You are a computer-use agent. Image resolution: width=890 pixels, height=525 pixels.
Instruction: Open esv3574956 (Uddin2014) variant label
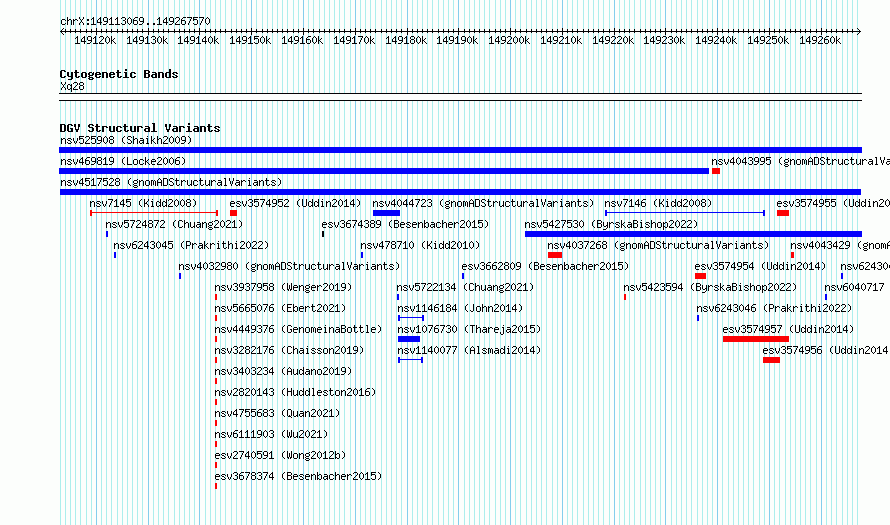pyautogui.click(x=825, y=350)
